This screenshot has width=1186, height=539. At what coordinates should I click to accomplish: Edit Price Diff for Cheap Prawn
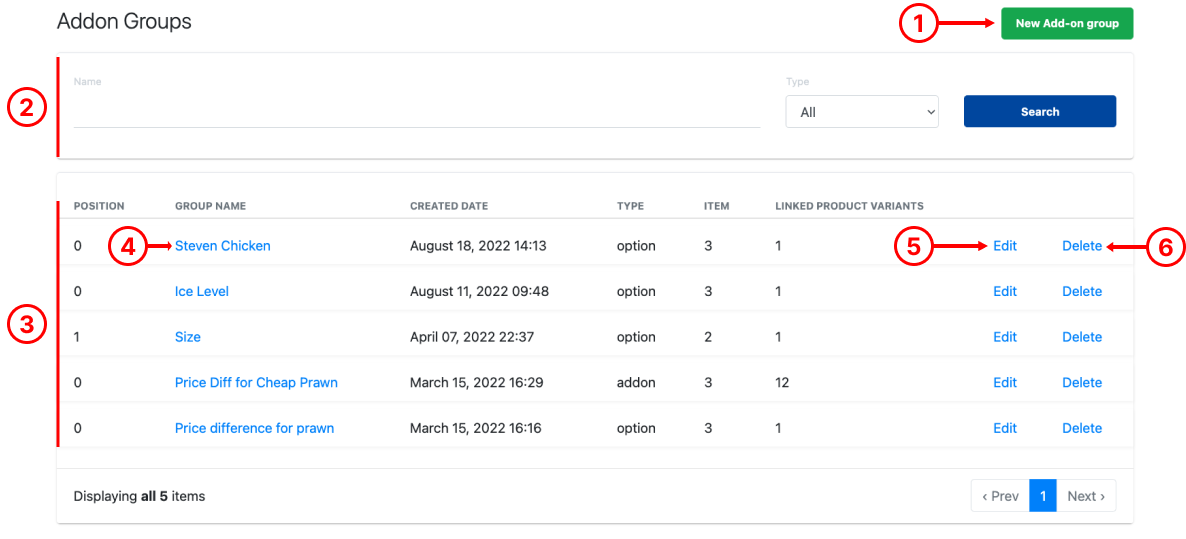(x=1004, y=383)
